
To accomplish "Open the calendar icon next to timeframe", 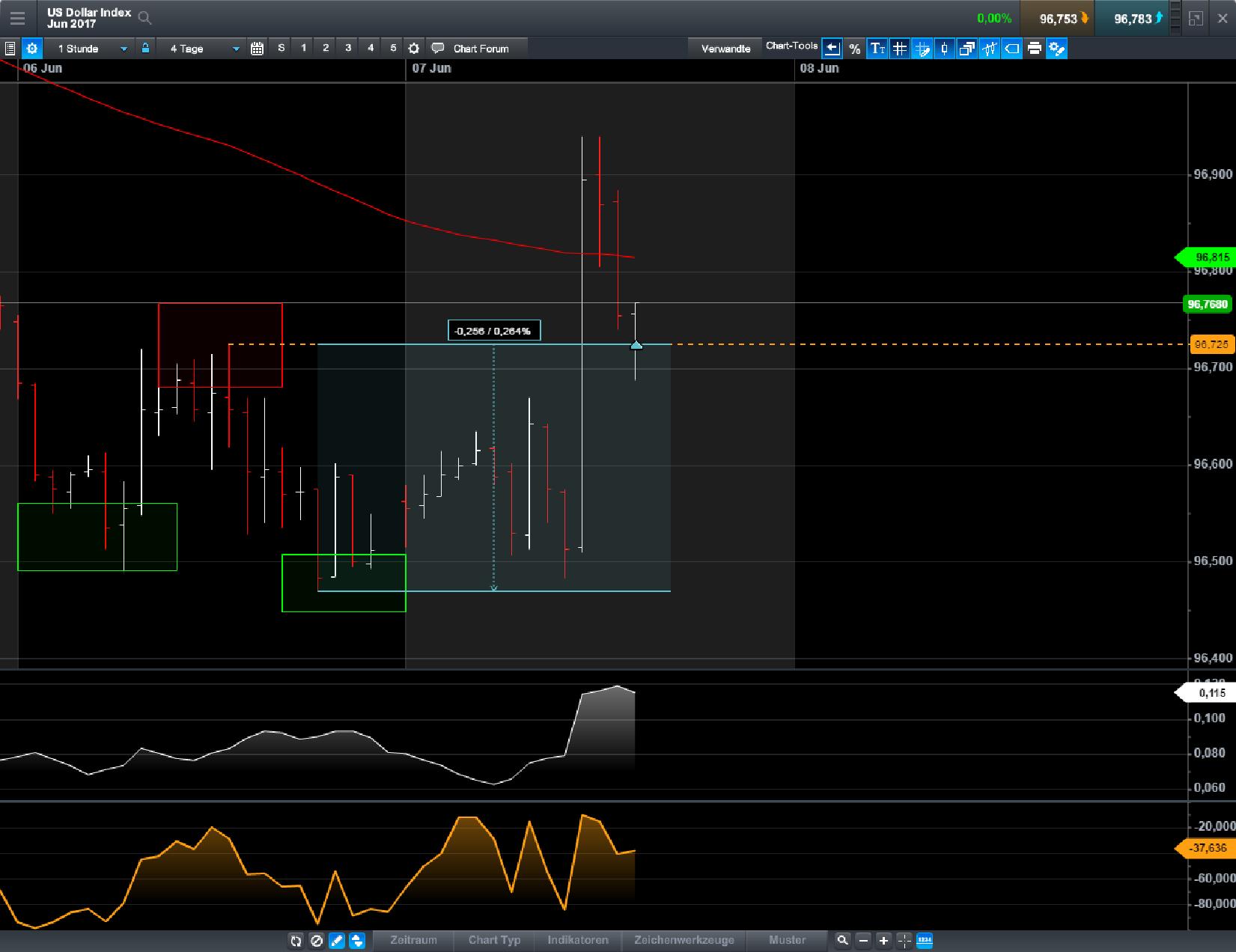I will (257, 47).
